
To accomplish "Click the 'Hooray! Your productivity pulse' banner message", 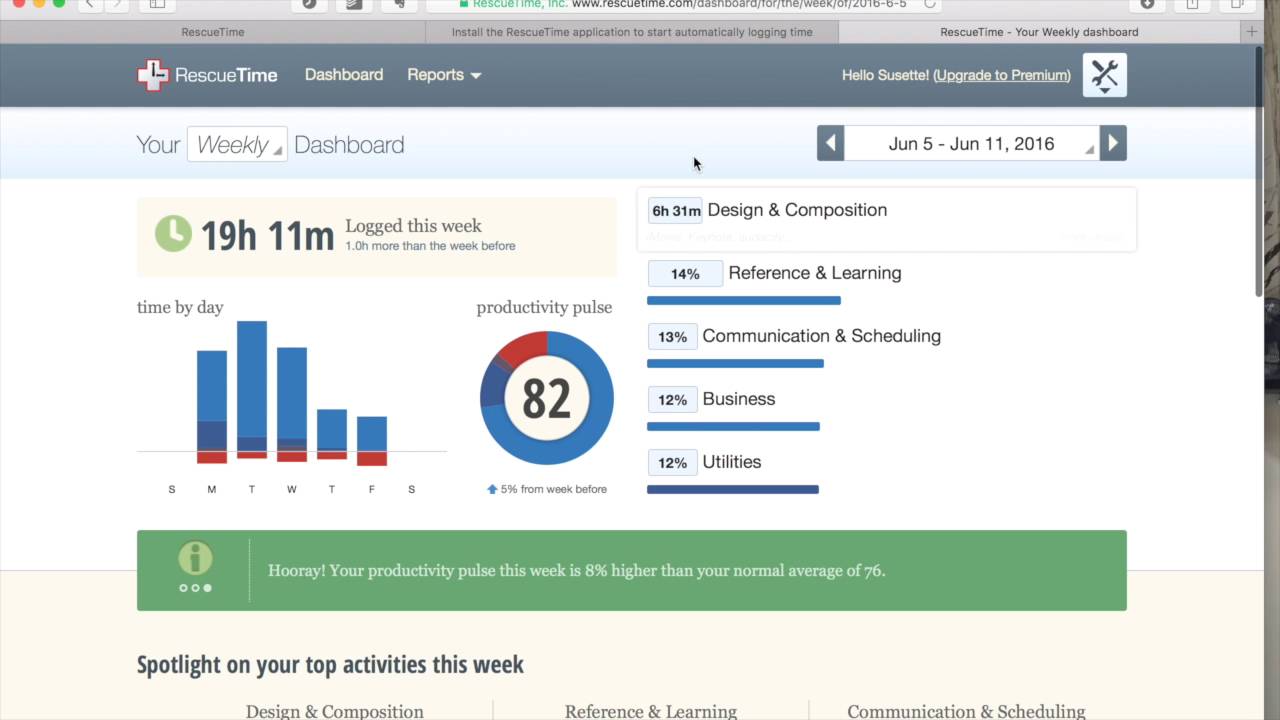I will point(576,571).
